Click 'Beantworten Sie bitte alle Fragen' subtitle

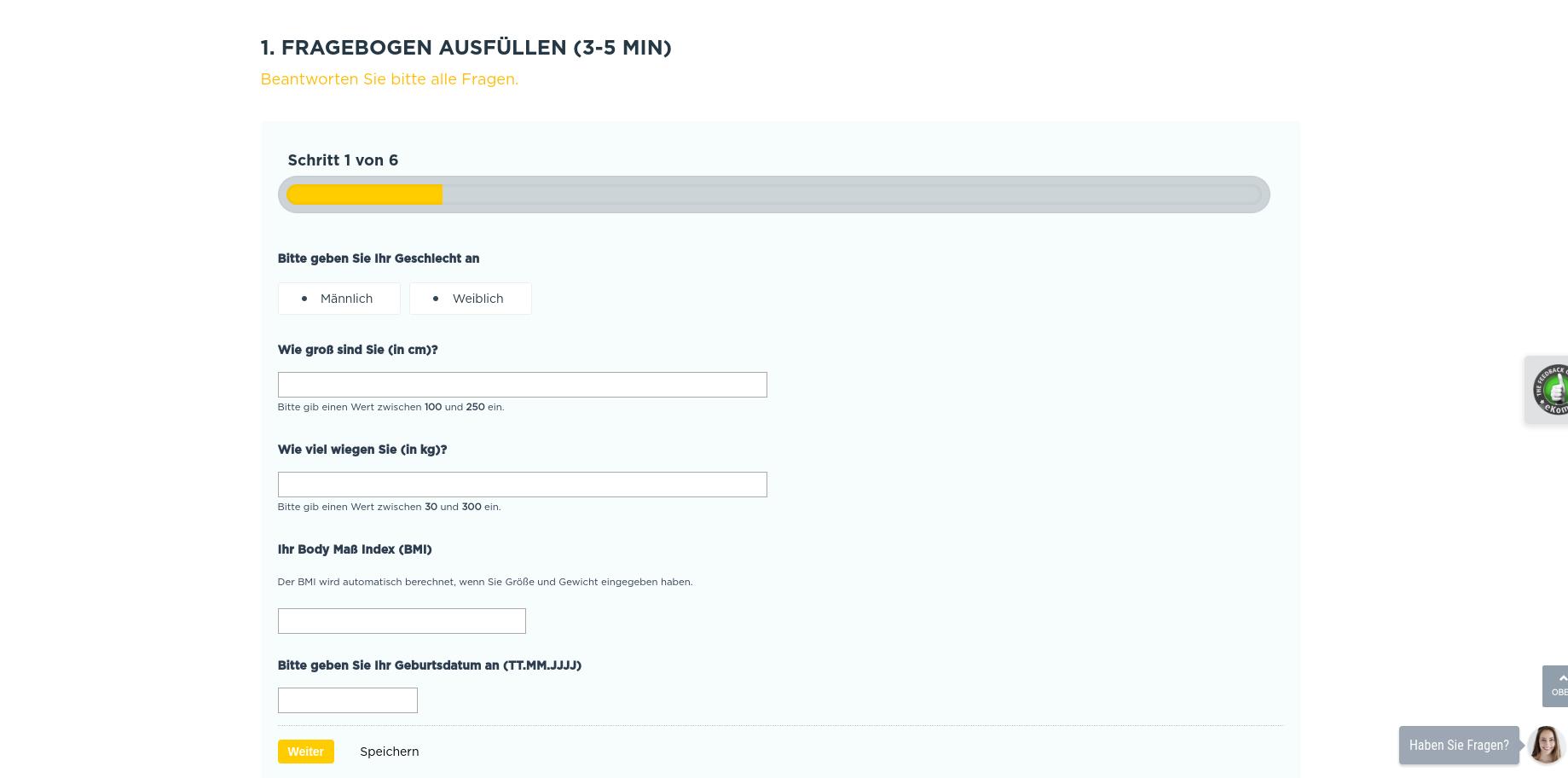point(389,79)
